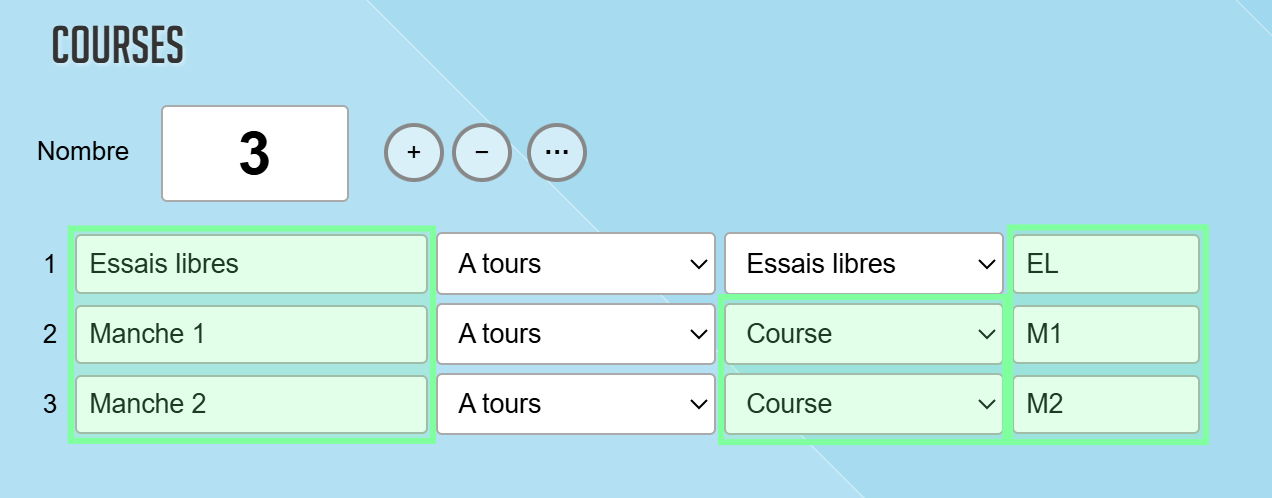This screenshot has height=498, width=1272.
Task: Click the EL abbreviation field
Action: pyautogui.click(x=1105, y=264)
